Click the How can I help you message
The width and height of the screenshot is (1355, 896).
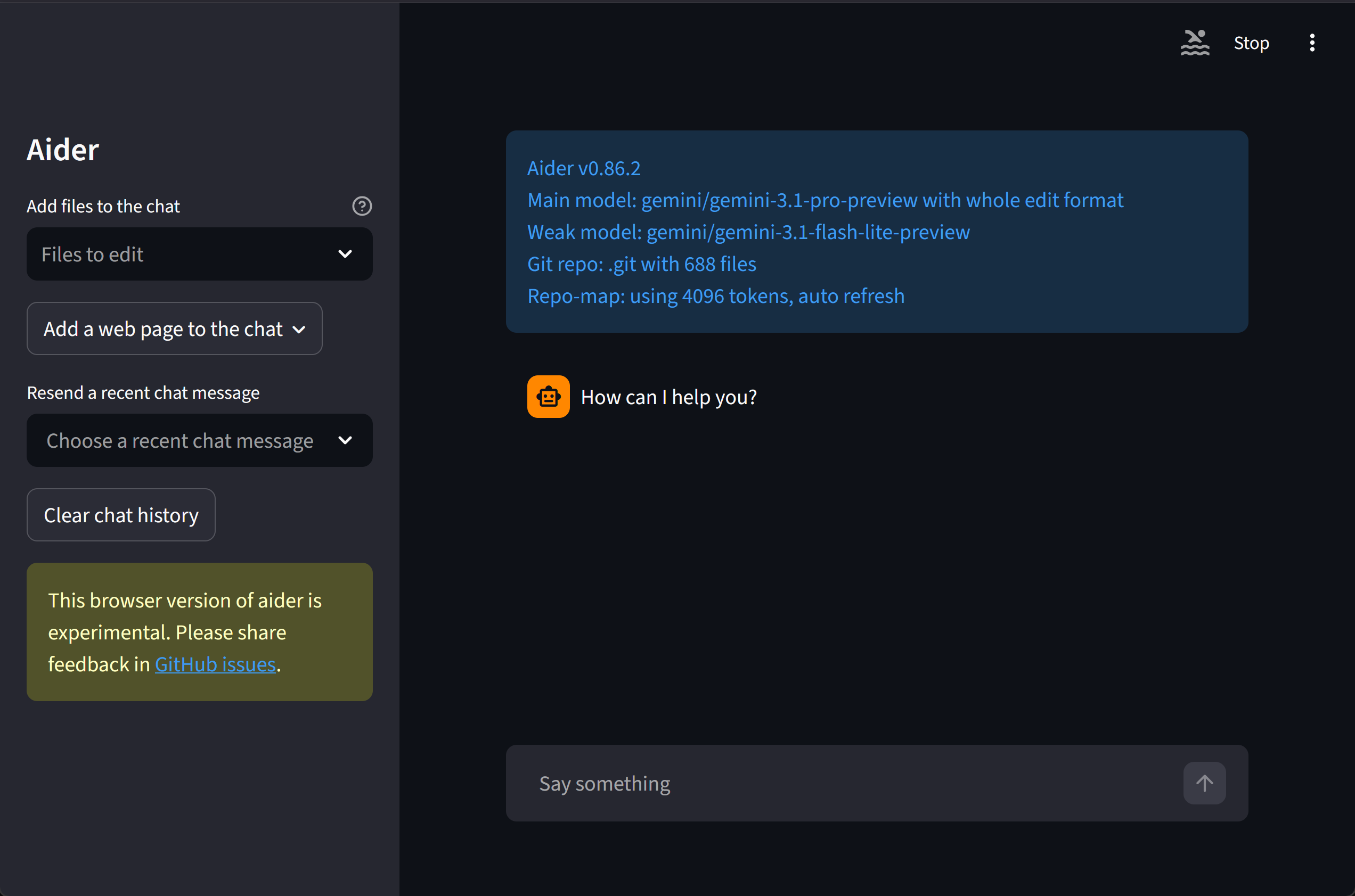tap(669, 397)
